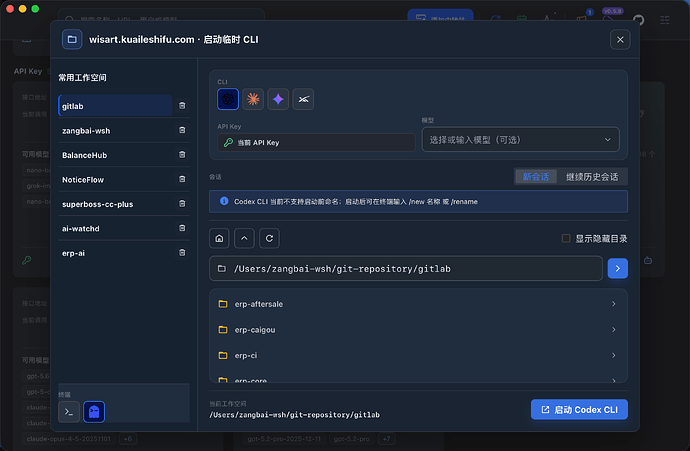
Task: Select the zangbai-wsh workspace
Action: 115,131
